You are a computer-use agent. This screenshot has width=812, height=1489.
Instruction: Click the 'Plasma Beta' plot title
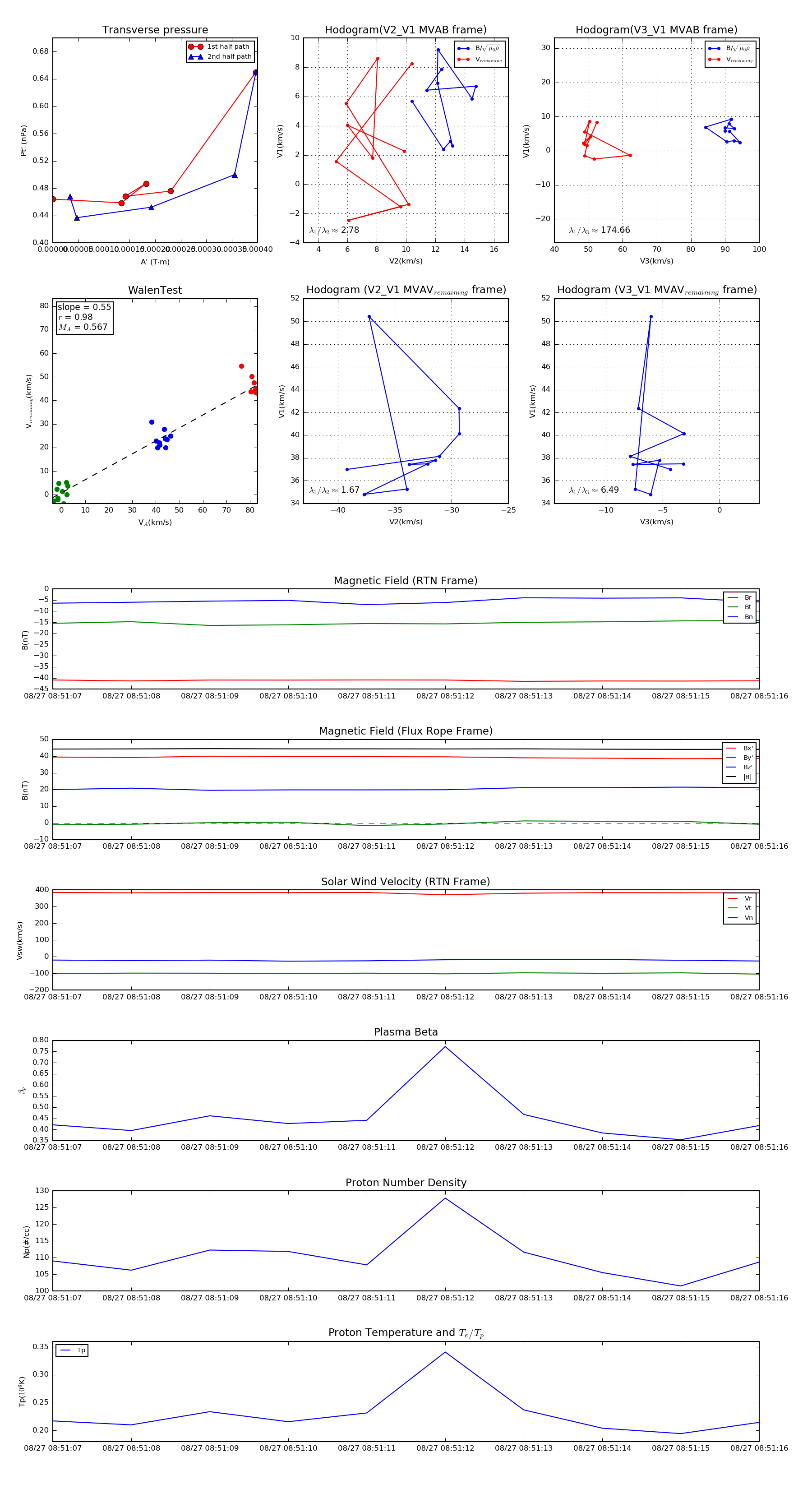(406, 1032)
